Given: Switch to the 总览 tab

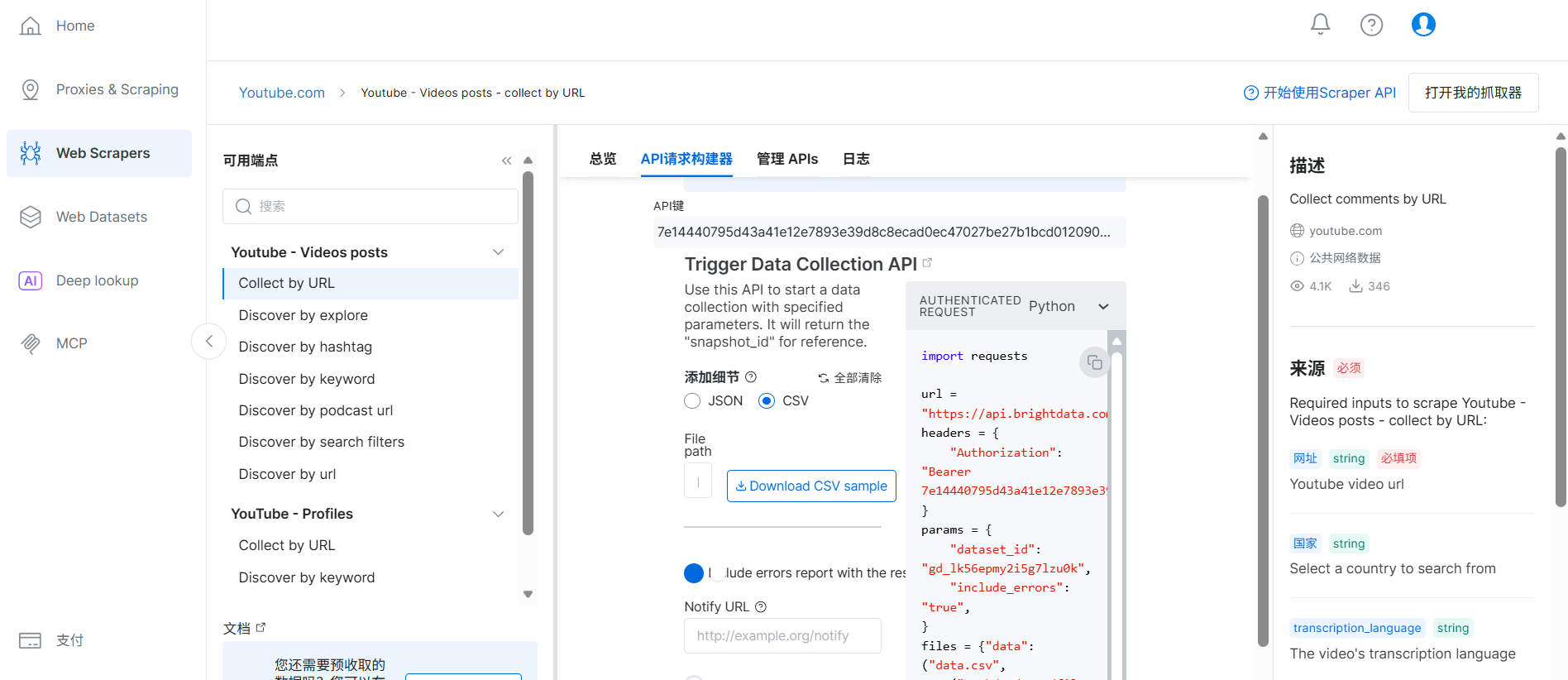Looking at the screenshot, I should point(603,159).
